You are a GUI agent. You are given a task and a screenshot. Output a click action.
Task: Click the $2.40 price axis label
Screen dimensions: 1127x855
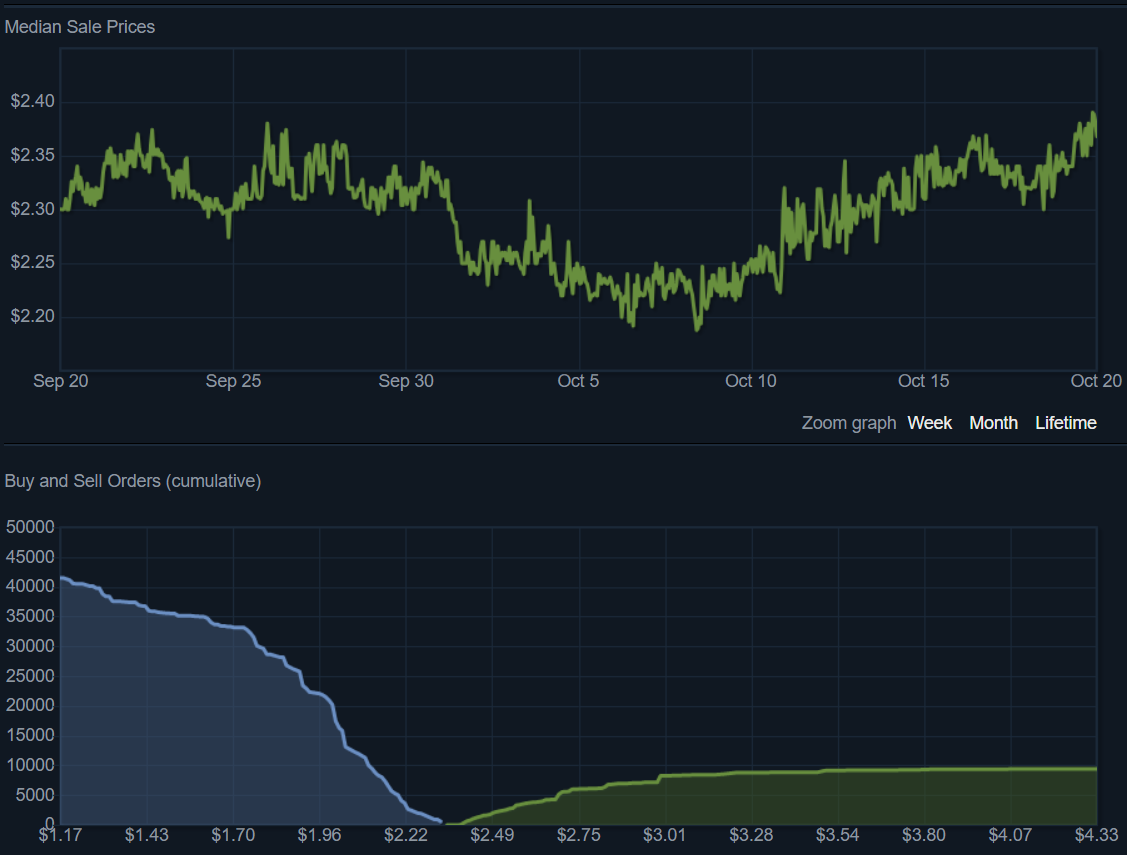tap(32, 101)
